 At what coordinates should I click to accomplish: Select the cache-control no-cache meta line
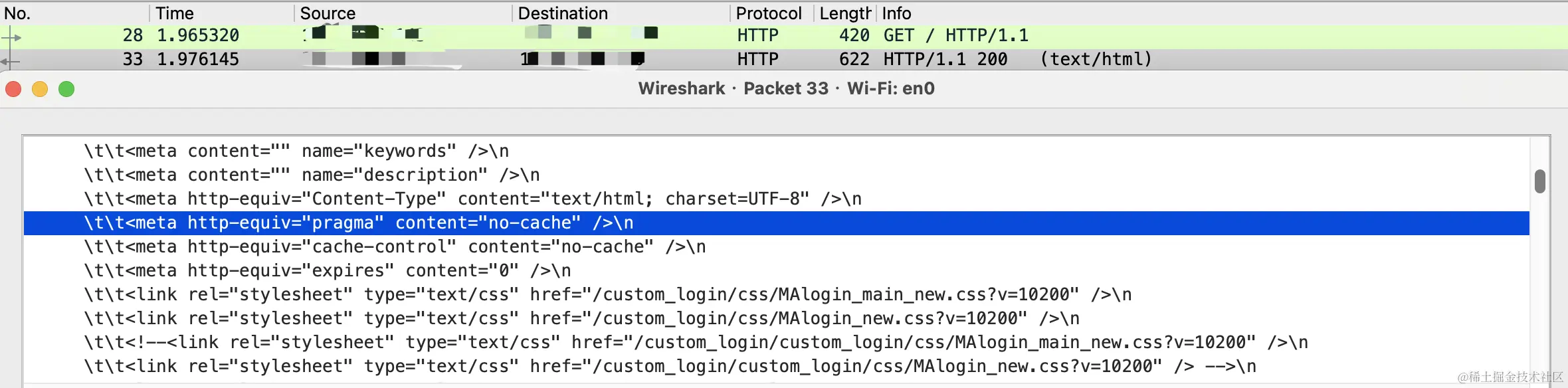coord(395,247)
